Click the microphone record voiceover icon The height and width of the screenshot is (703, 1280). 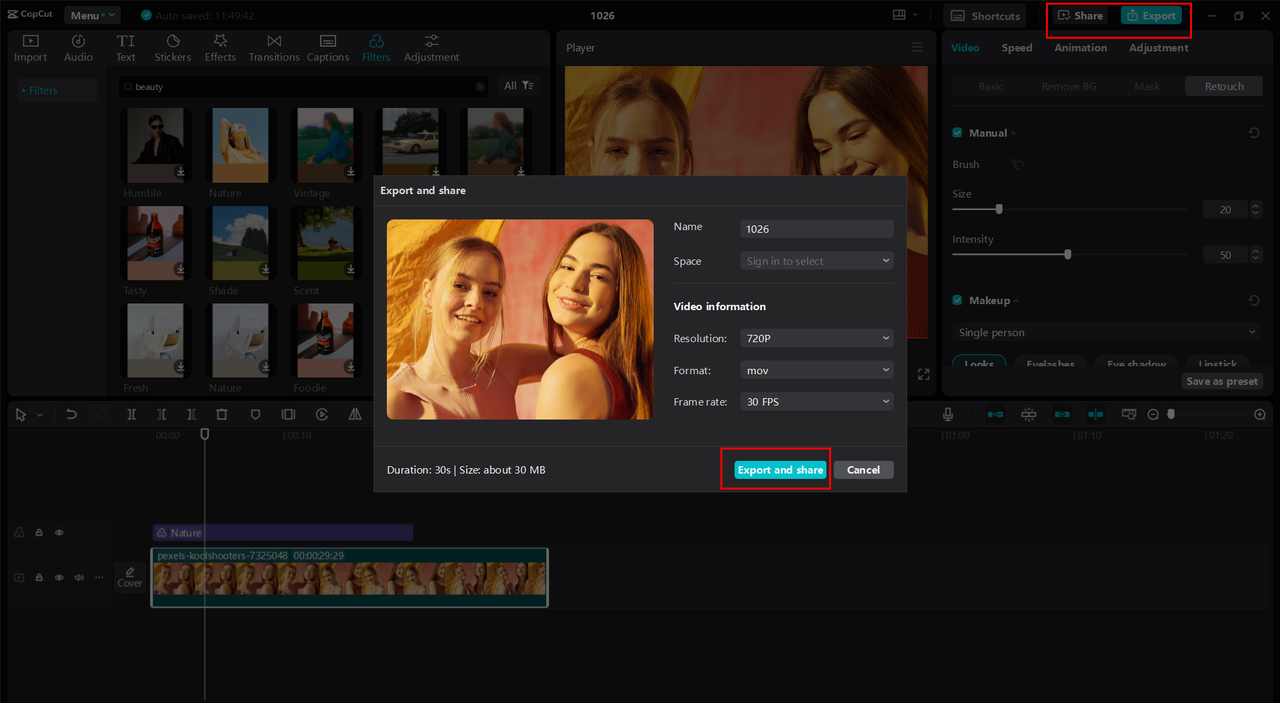coord(948,414)
